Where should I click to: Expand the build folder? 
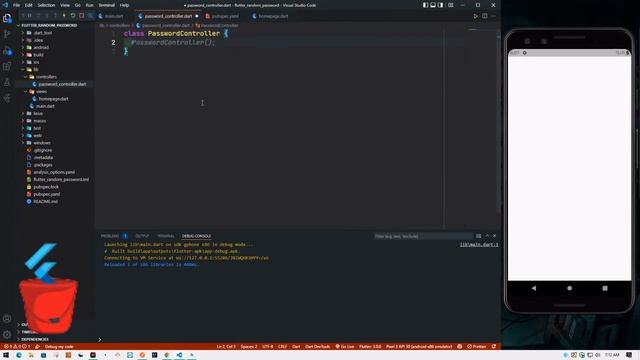point(38,55)
